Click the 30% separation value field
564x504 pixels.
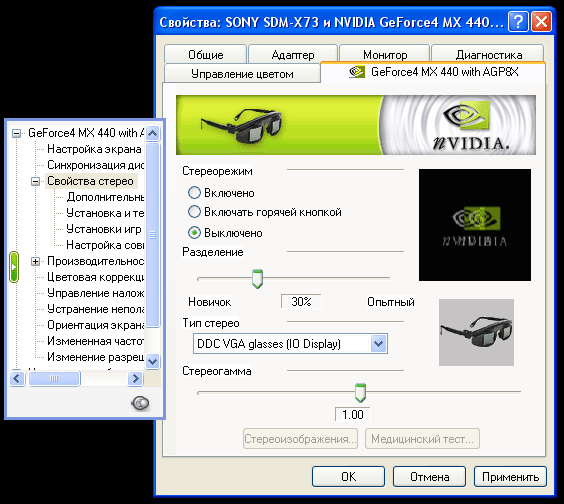click(301, 301)
